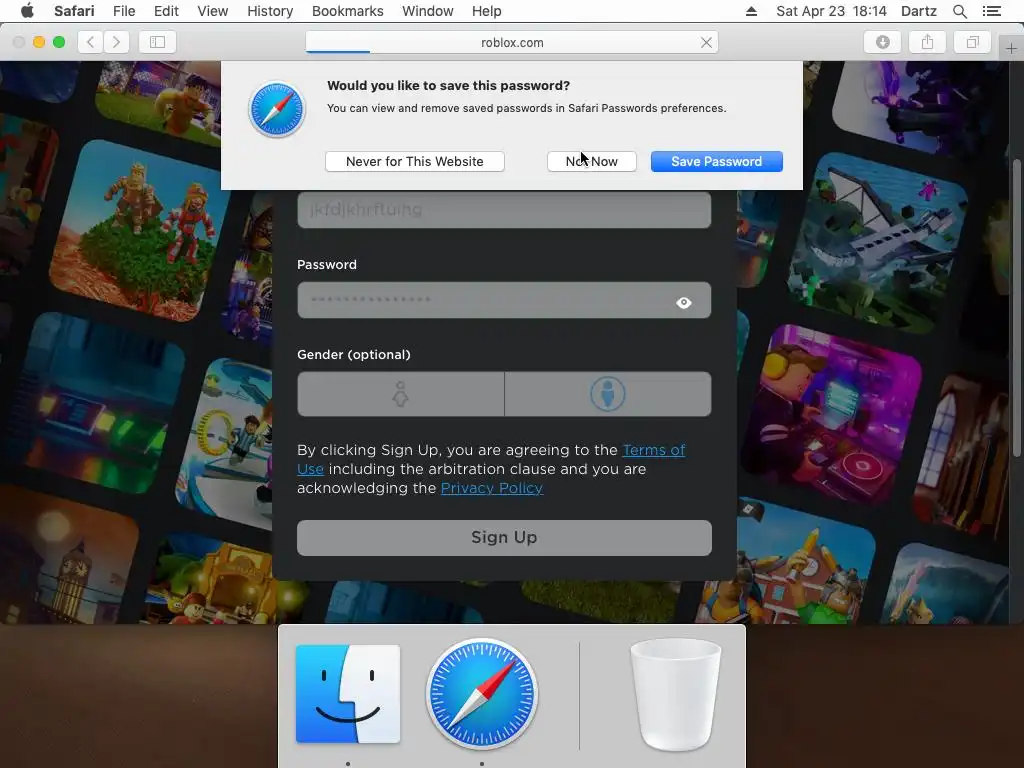Go back with the Safari back arrow
The height and width of the screenshot is (768, 1024).
[x=90, y=42]
